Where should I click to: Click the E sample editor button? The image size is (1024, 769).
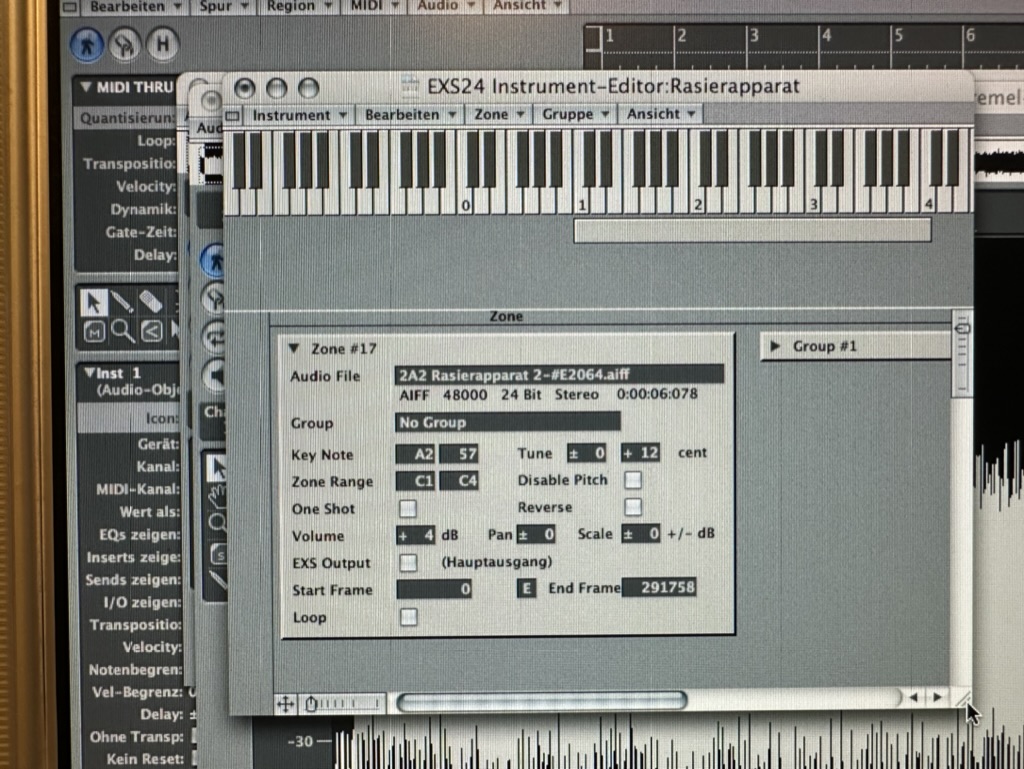[x=526, y=588]
